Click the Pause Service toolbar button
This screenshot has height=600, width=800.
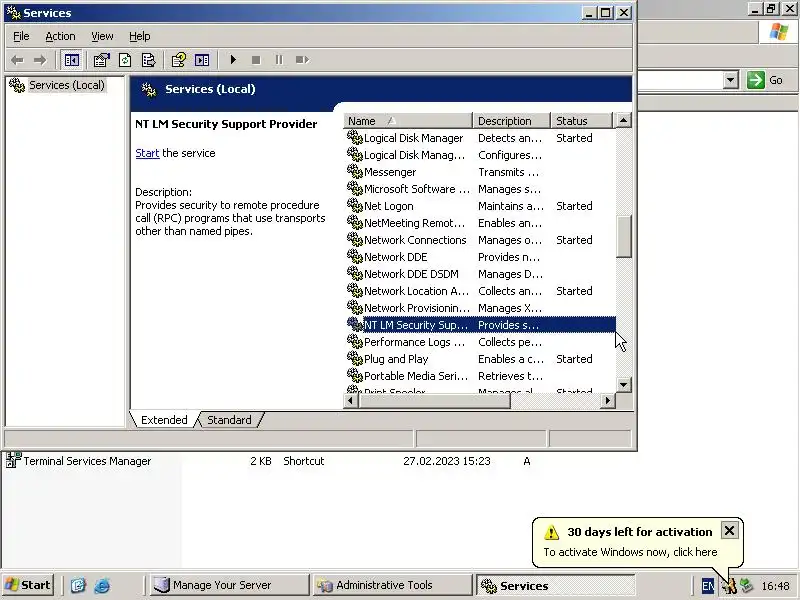279,60
